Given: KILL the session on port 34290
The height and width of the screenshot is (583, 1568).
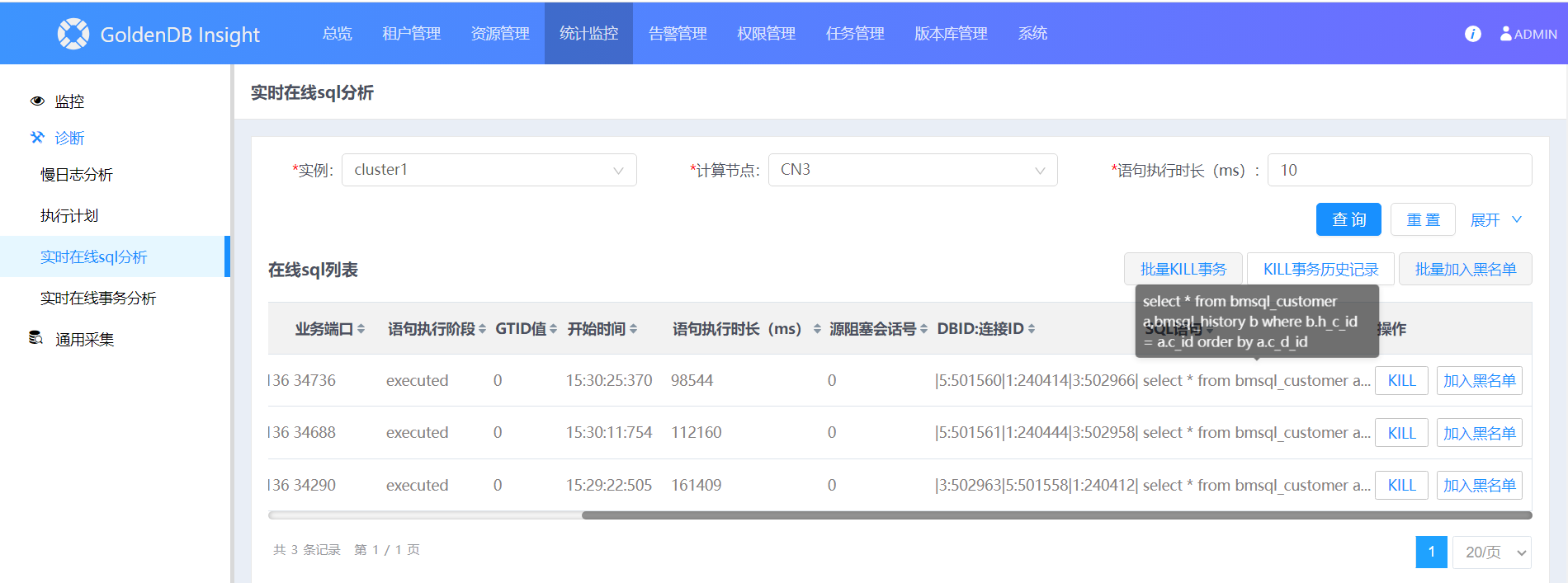Looking at the screenshot, I should pos(1401,485).
